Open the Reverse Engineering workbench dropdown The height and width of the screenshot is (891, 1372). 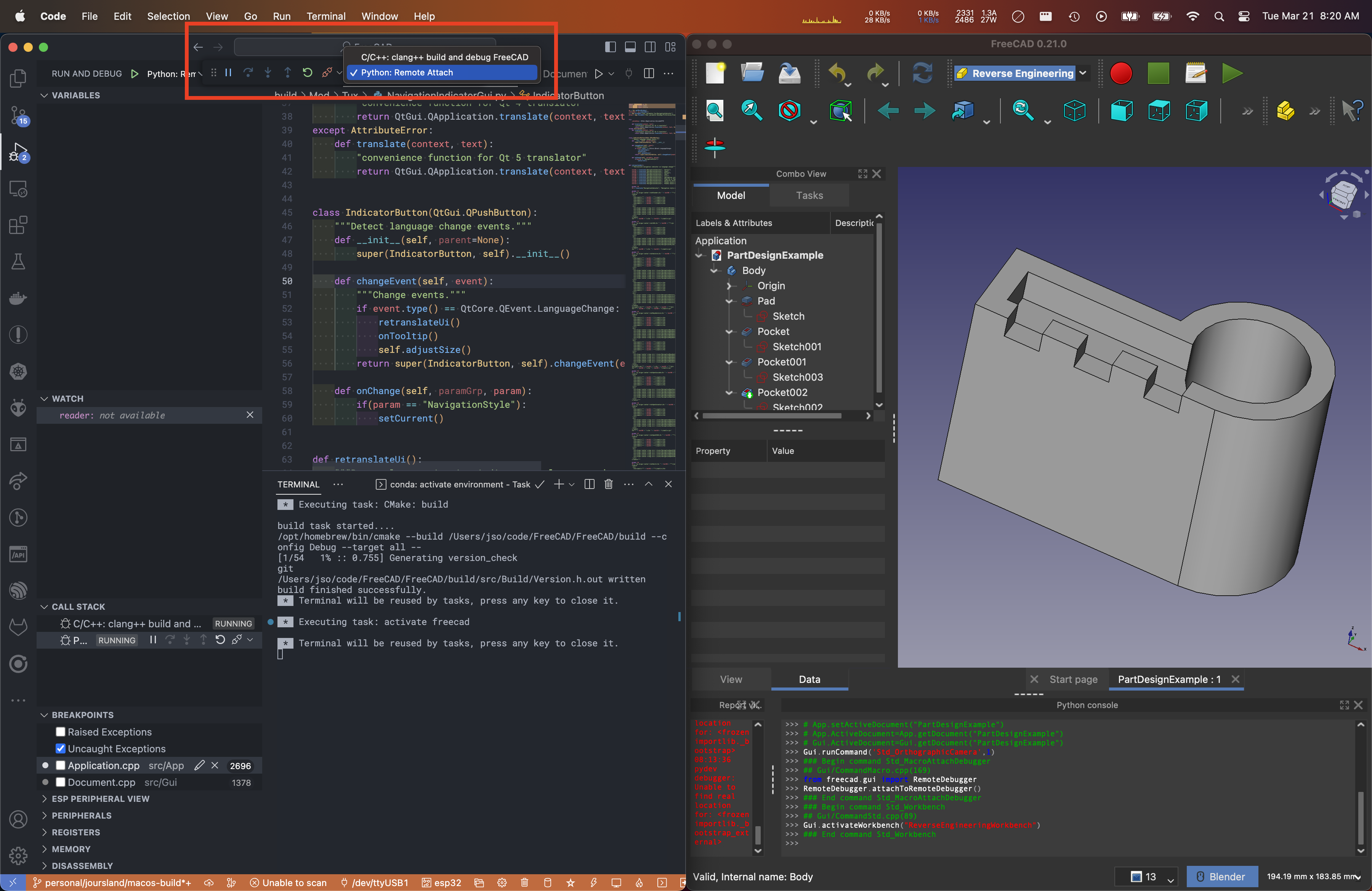coord(1021,73)
